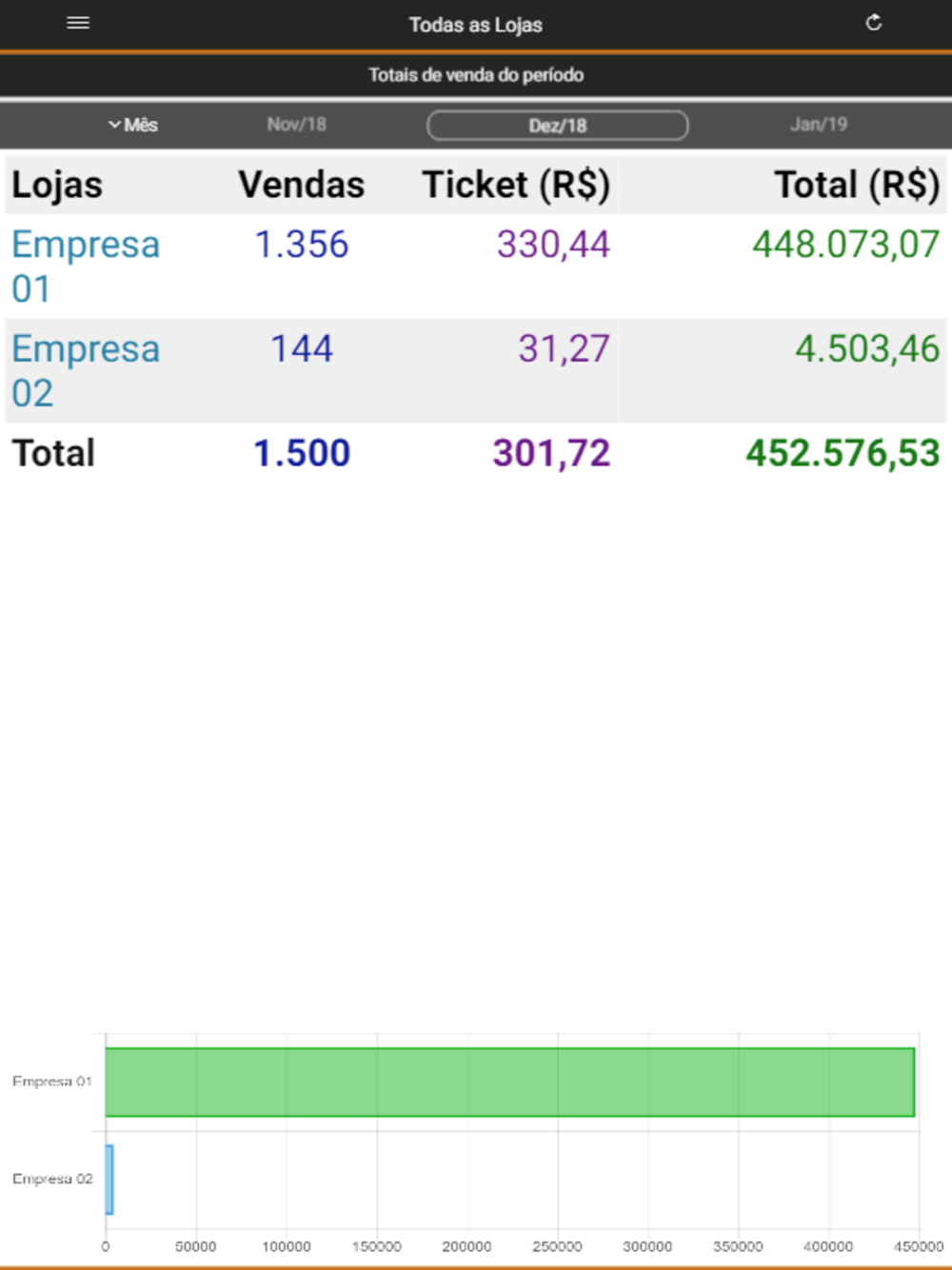The height and width of the screenshot is (1270, 952).
Task: Open the Empresa 01 store link
Action: (86, 267)
